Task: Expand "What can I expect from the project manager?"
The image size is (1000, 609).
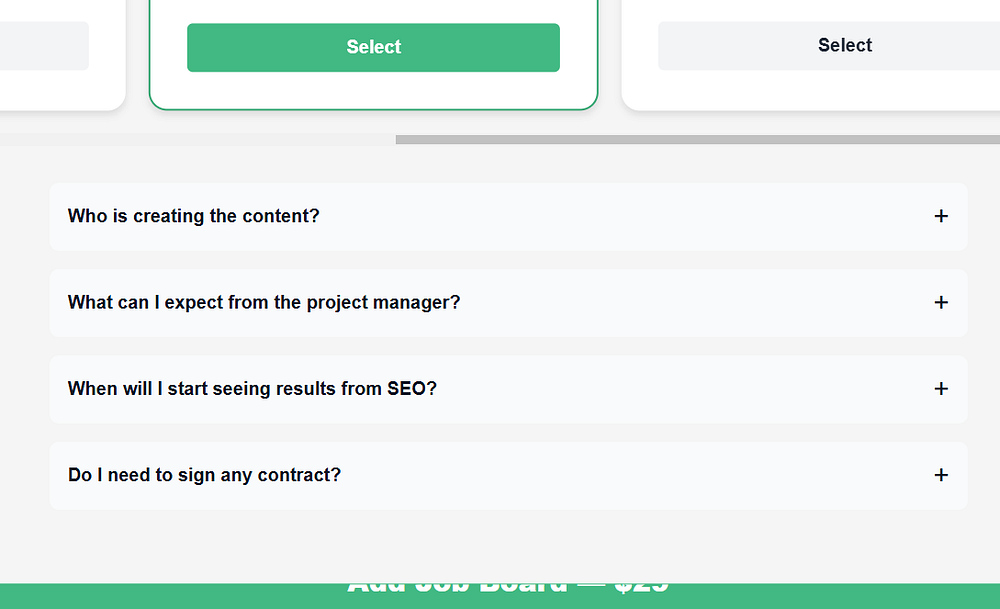Action: coord(264,302)
